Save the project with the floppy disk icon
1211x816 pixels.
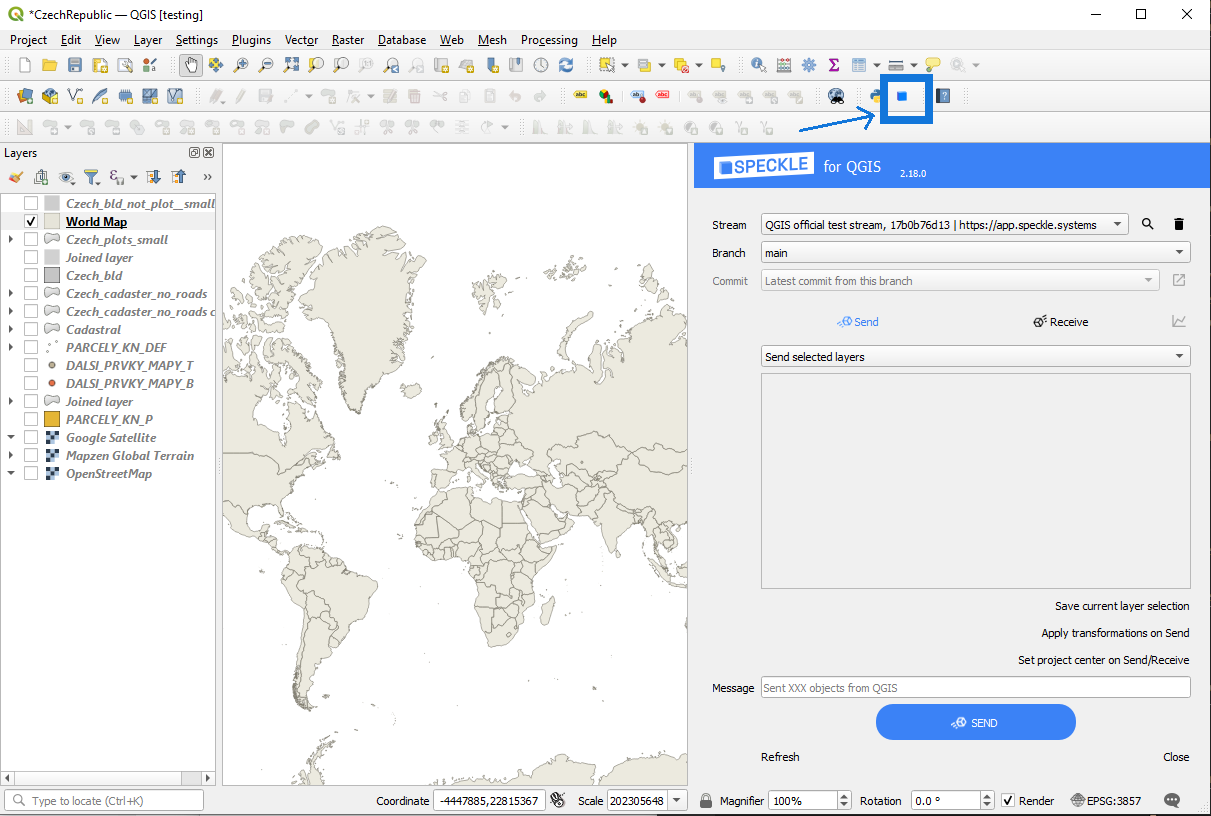pyautogui.click(x=75, y=65)
